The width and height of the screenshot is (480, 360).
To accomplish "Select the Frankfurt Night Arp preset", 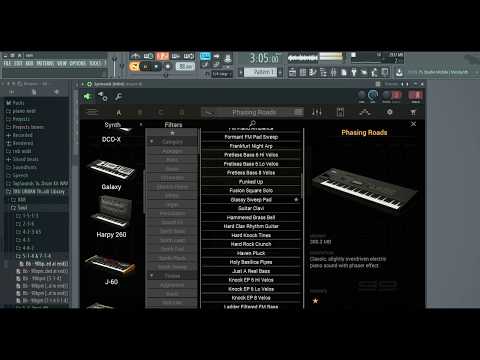I will coord(251,146).
